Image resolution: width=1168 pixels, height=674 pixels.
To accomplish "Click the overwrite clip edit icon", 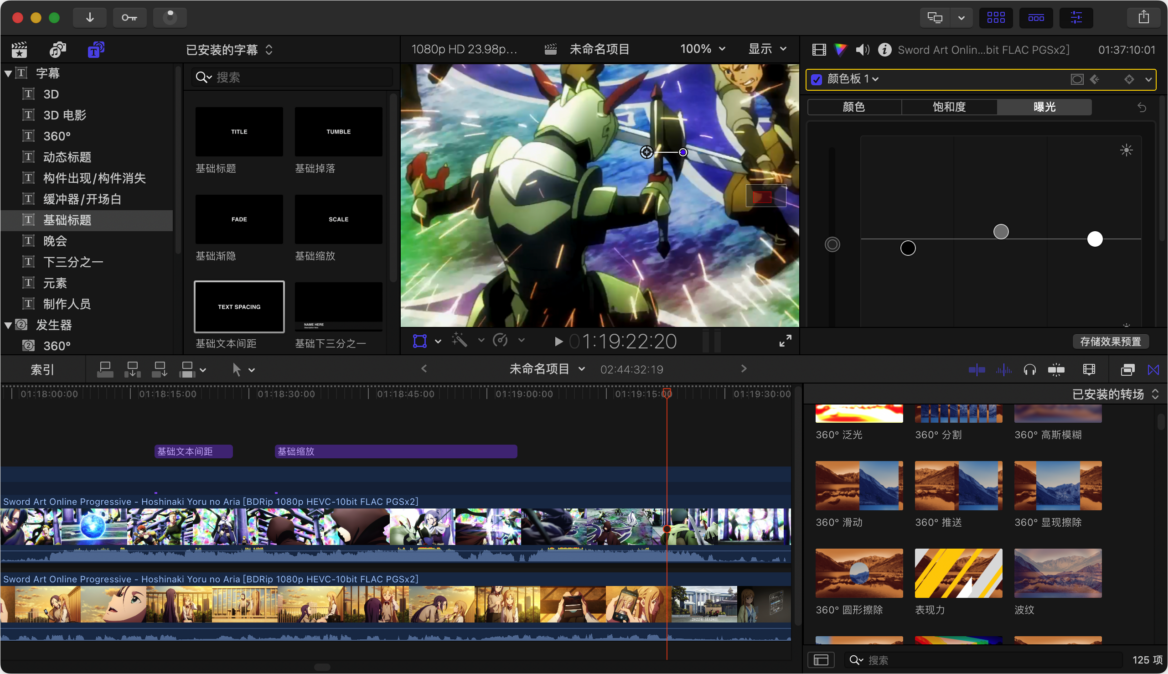I will [x=187, y=369].
